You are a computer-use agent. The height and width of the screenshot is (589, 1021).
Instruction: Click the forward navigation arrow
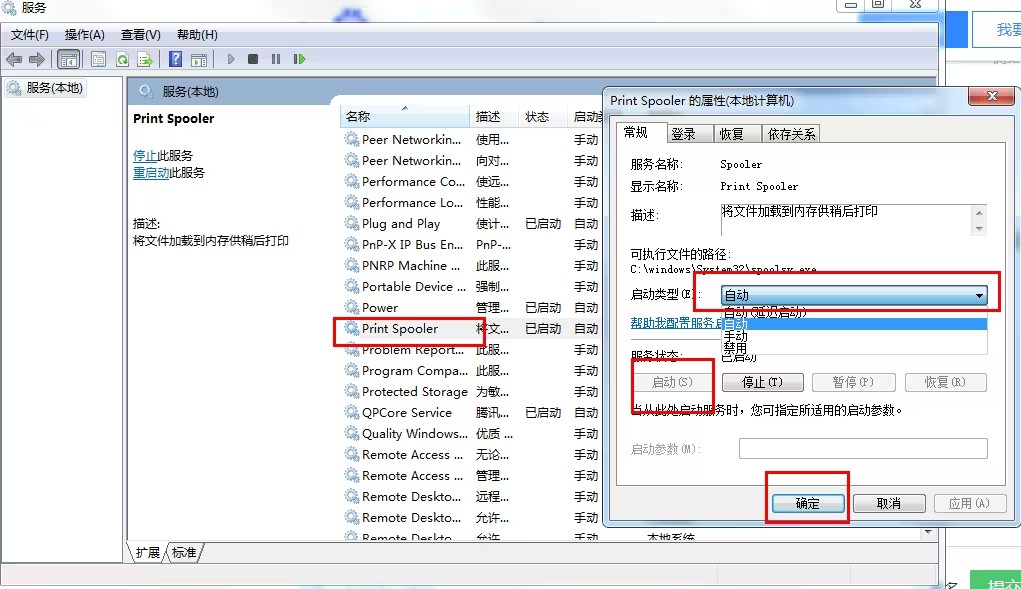pos(35,58)
